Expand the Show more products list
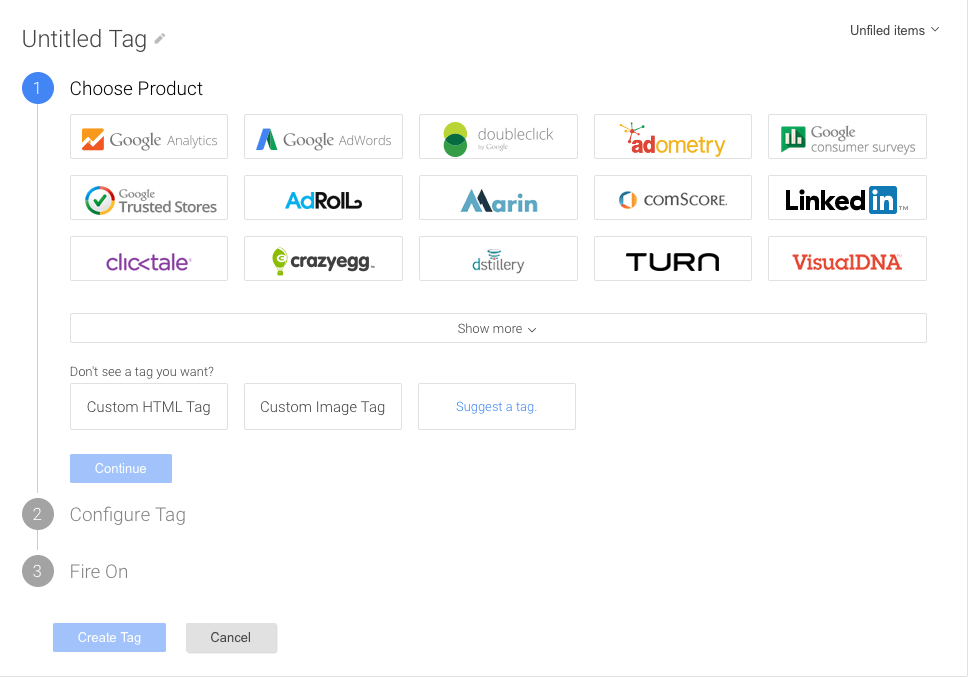Image resolution: width=968 pixels, height=677 pixels. click(x=498, y=328)
